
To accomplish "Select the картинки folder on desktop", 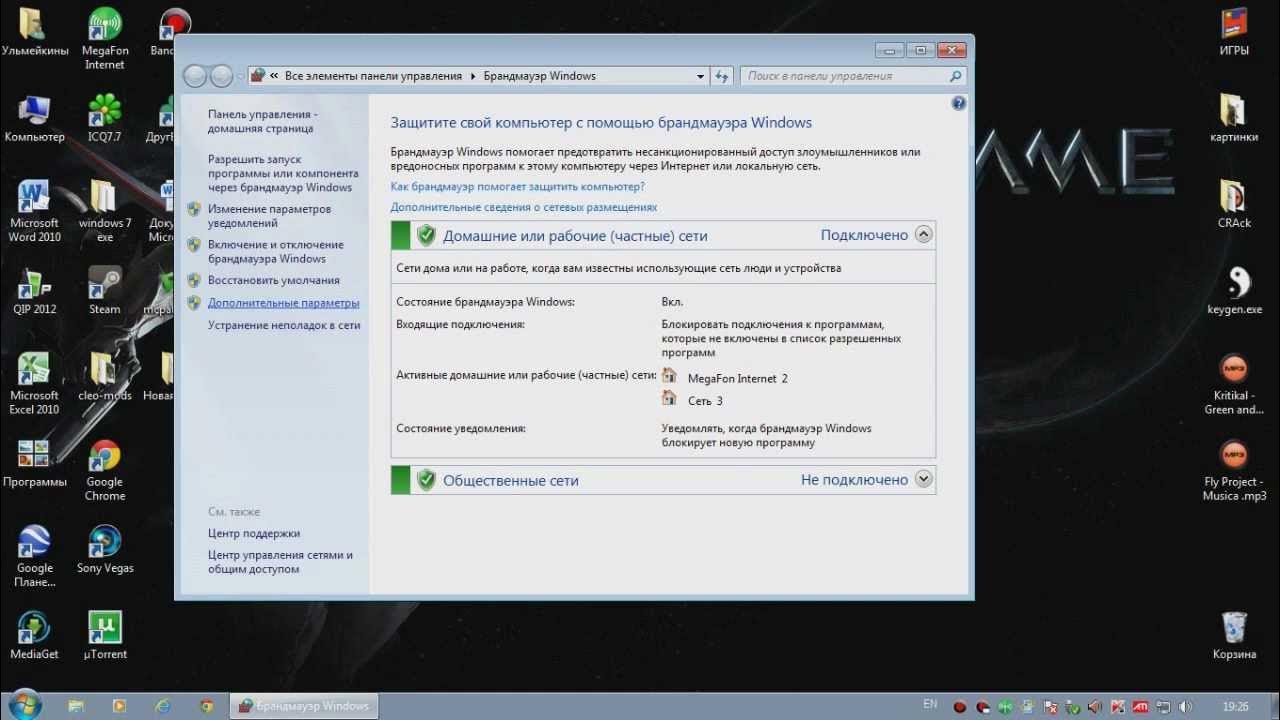I will click(1234, 117).
